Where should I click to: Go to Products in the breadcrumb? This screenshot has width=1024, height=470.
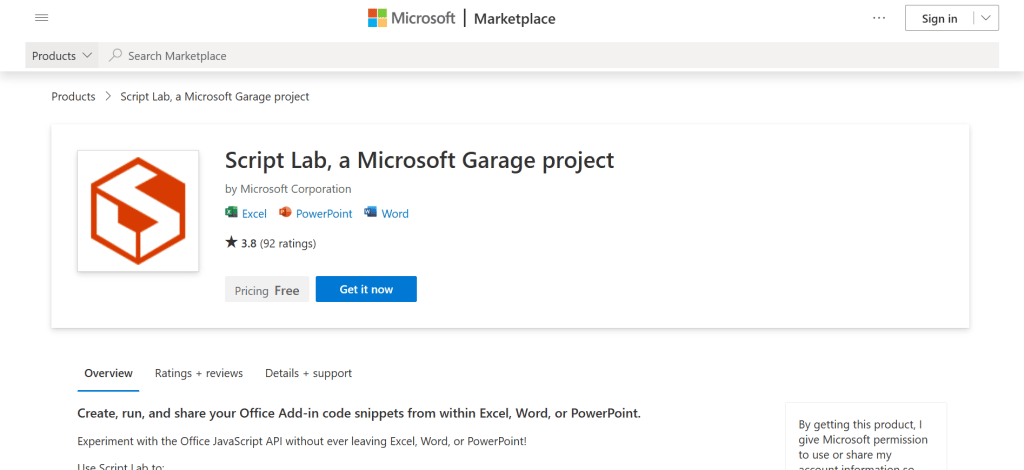73,97
